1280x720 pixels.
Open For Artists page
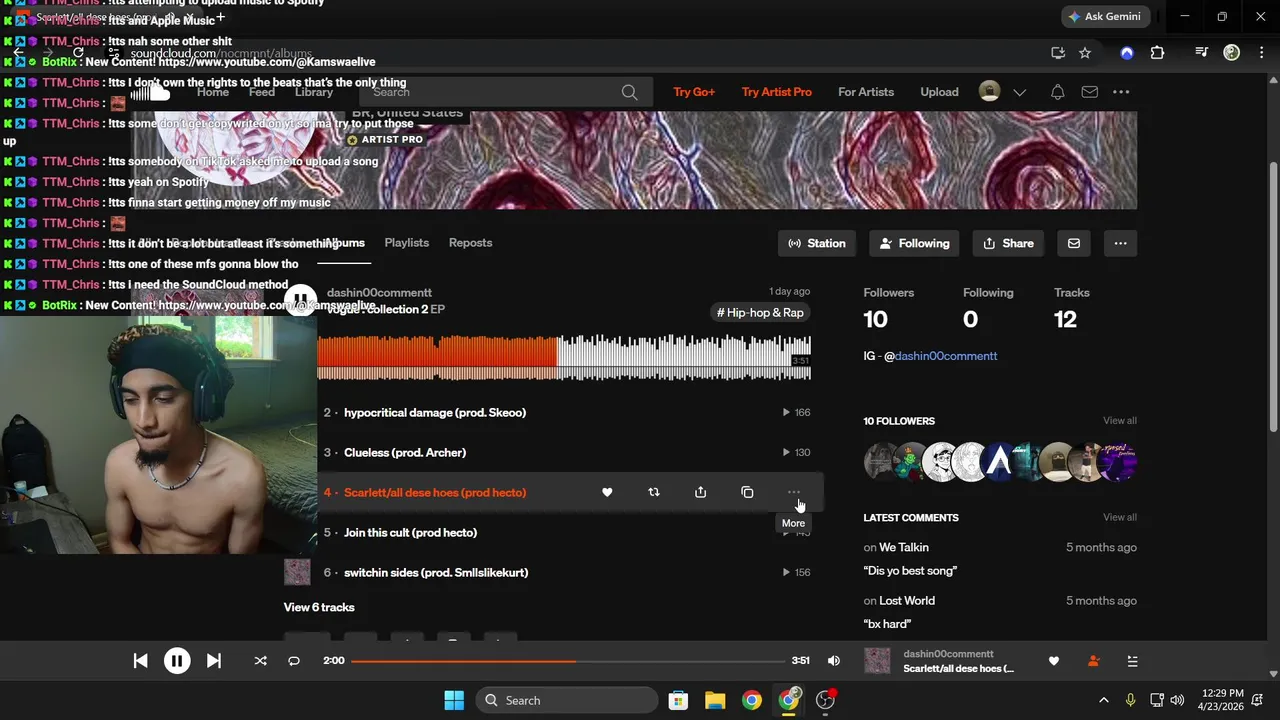[866, 92]
